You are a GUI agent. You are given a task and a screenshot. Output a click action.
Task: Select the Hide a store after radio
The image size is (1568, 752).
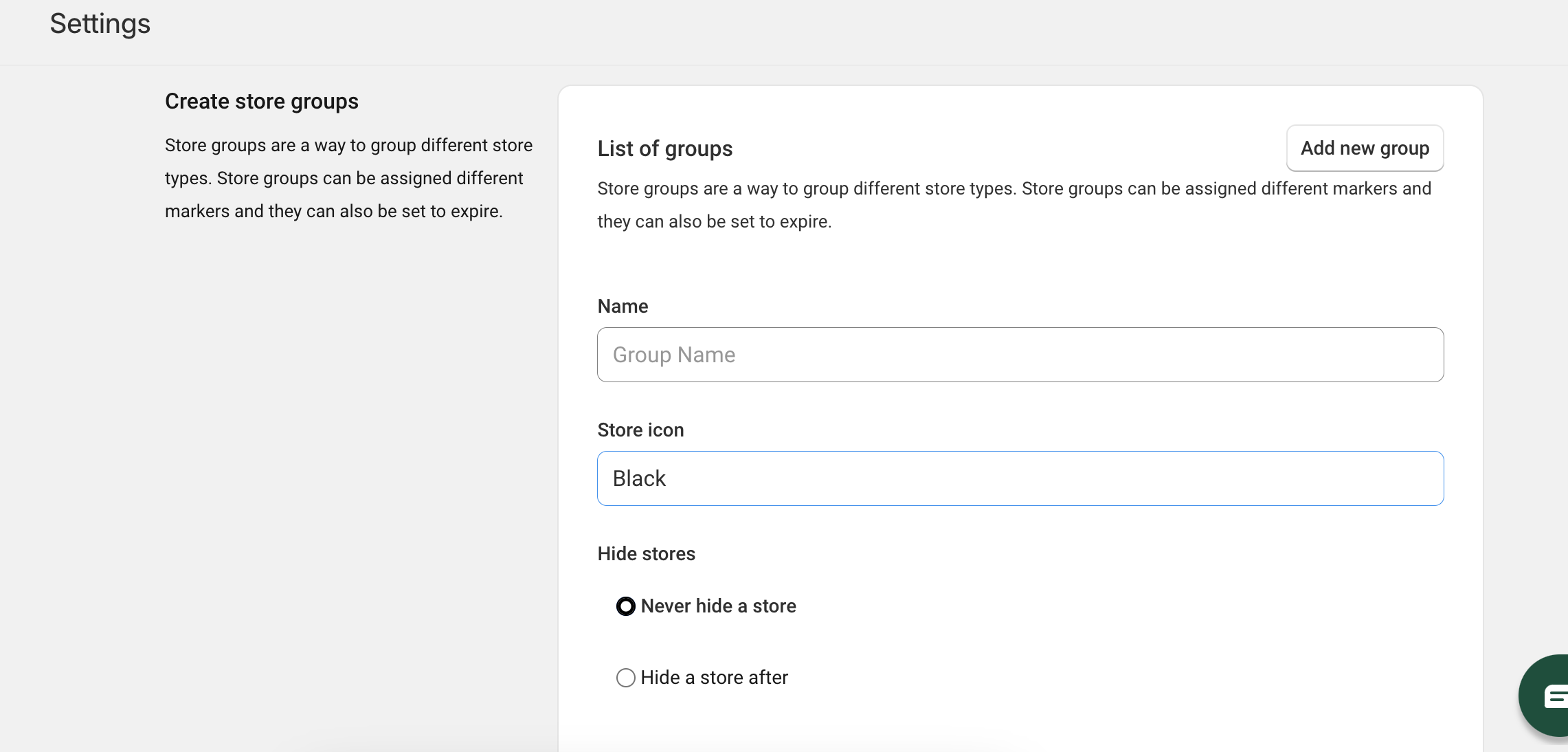tap(625, 678)
